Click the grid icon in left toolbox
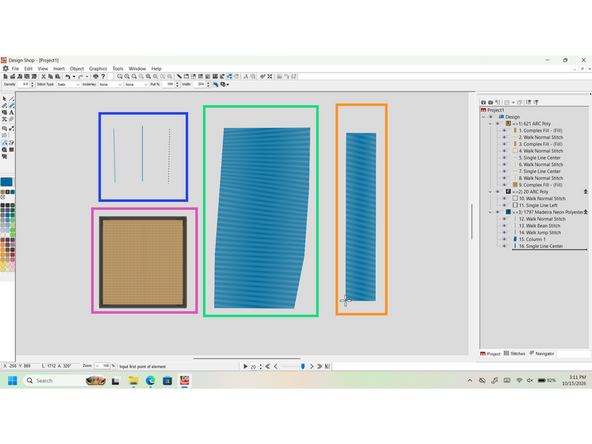Viewport: 592px width, 444px height. tap(12, 150)
